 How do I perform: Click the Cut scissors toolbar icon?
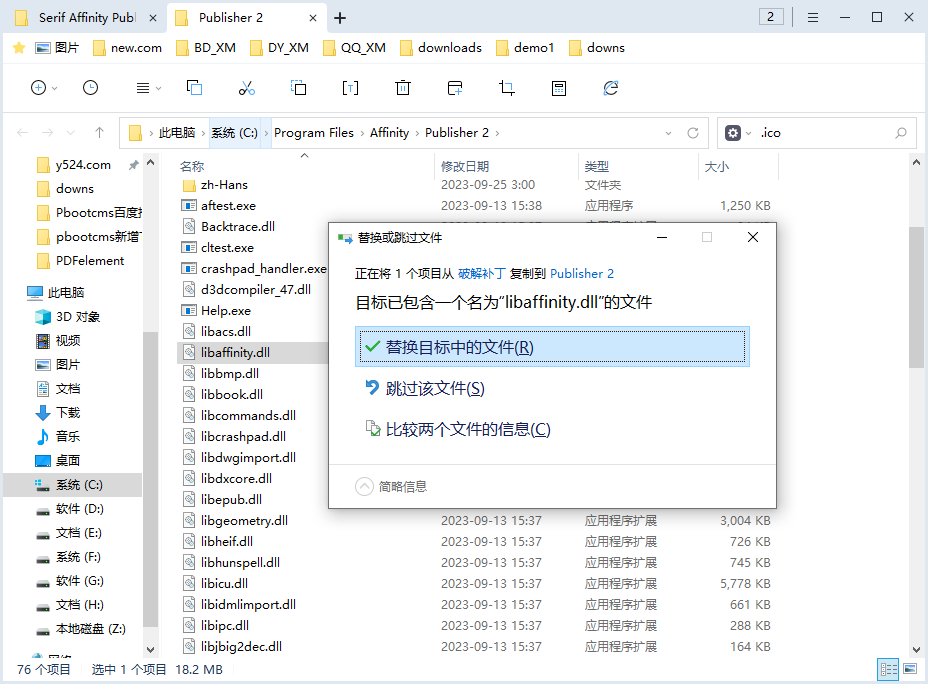tap(246, 88)
